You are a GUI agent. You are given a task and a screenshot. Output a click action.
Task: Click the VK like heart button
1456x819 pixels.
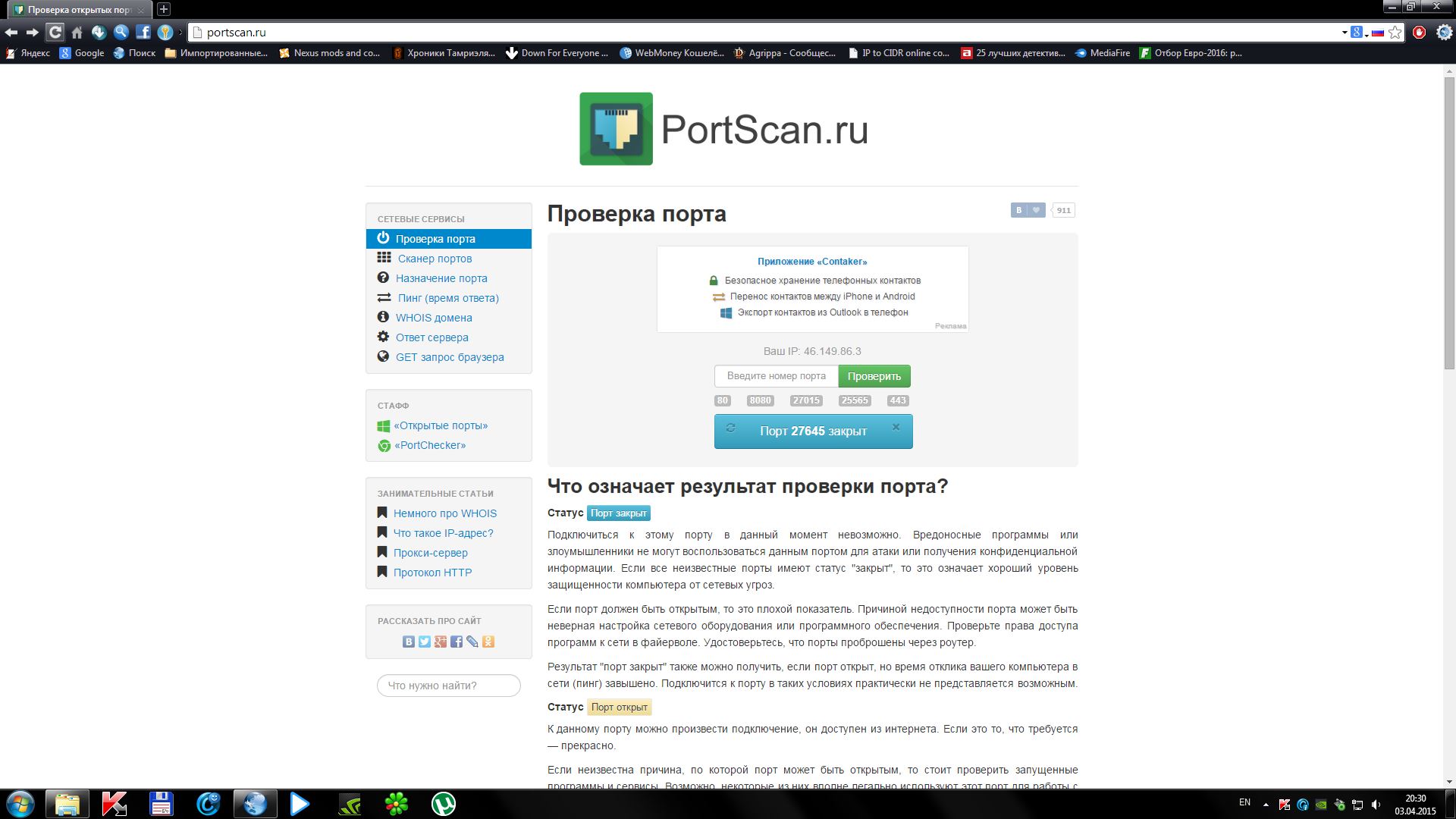point(1036,210)
